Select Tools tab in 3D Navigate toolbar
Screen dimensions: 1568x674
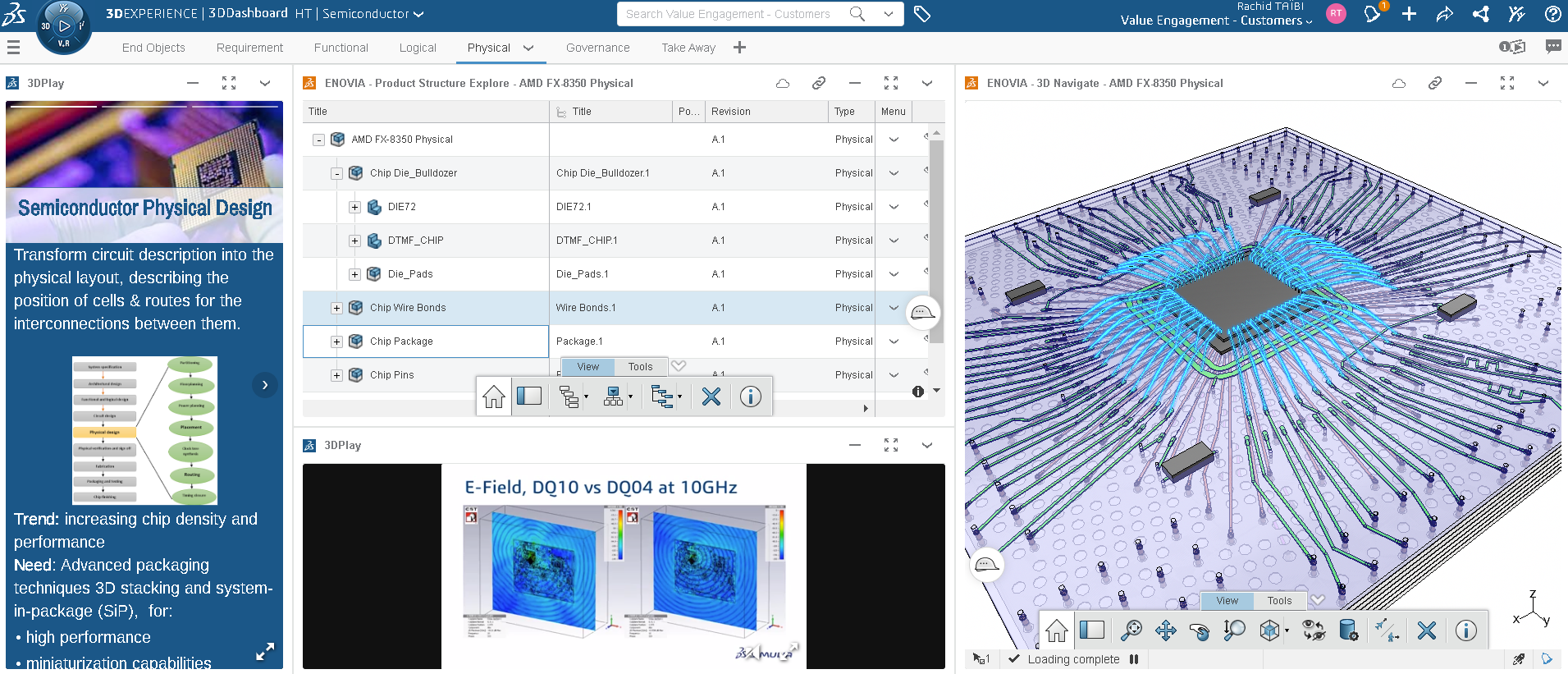1279,601
